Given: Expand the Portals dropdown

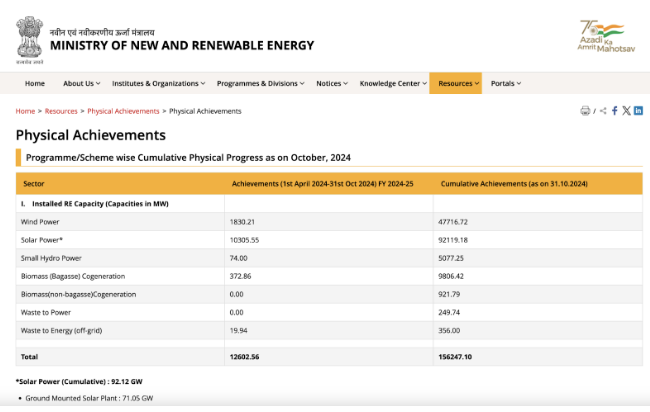Looking at the screenshot, I should (x=506, y=83).
